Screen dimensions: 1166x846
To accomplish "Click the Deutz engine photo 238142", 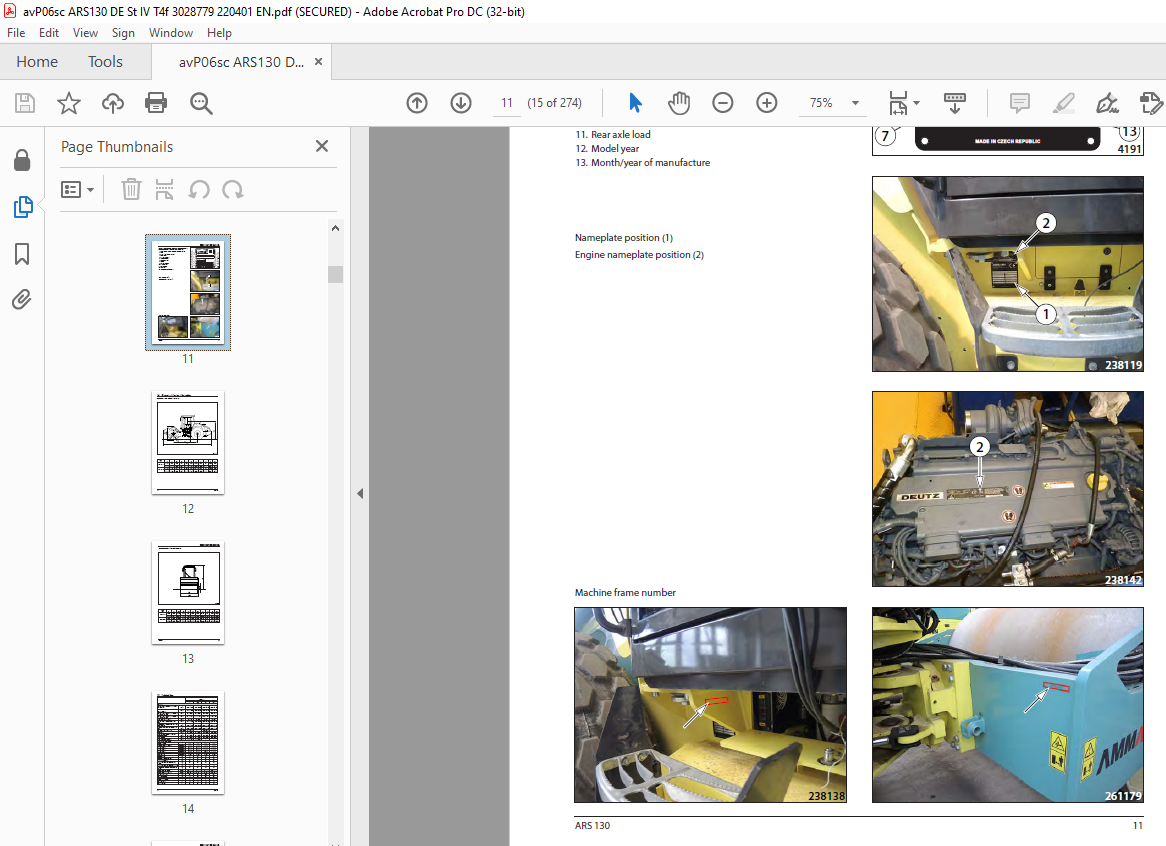I will click(x=1008, y=489).
